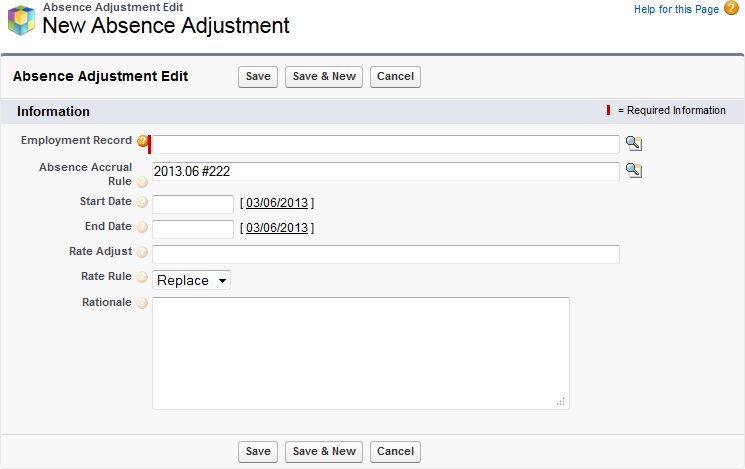Click the Rationale help icon
Image resolution: width=745 pixels, height=469 pixels.
[x=142, y=303]
